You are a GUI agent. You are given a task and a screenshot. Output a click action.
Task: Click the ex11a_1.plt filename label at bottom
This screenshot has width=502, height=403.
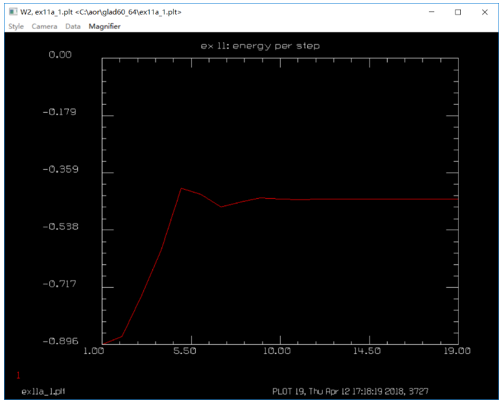point(43,391)
